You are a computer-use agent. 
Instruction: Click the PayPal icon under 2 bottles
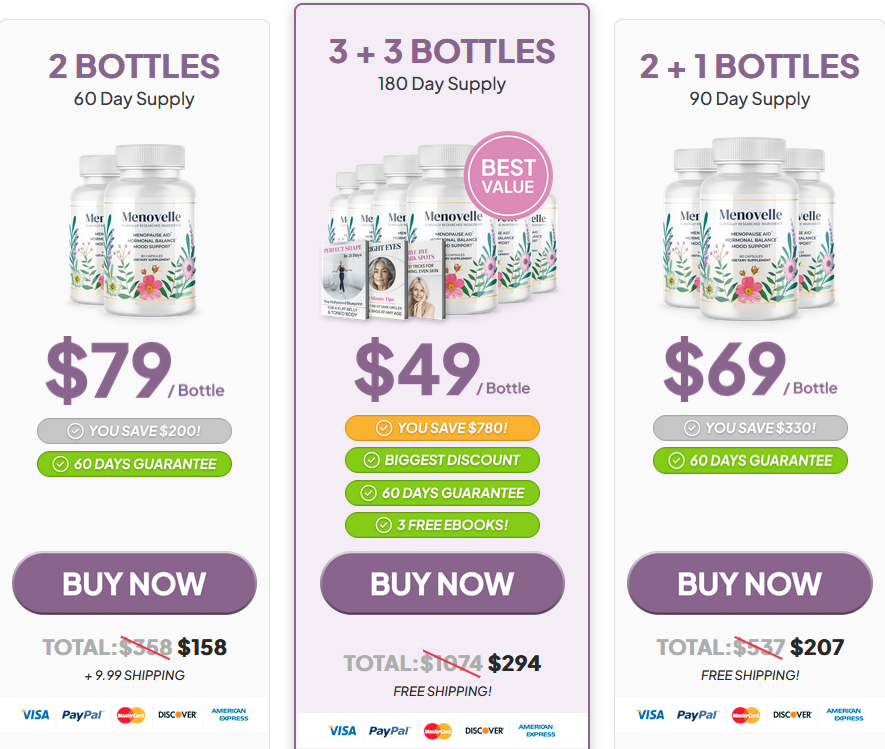[82, 715]
